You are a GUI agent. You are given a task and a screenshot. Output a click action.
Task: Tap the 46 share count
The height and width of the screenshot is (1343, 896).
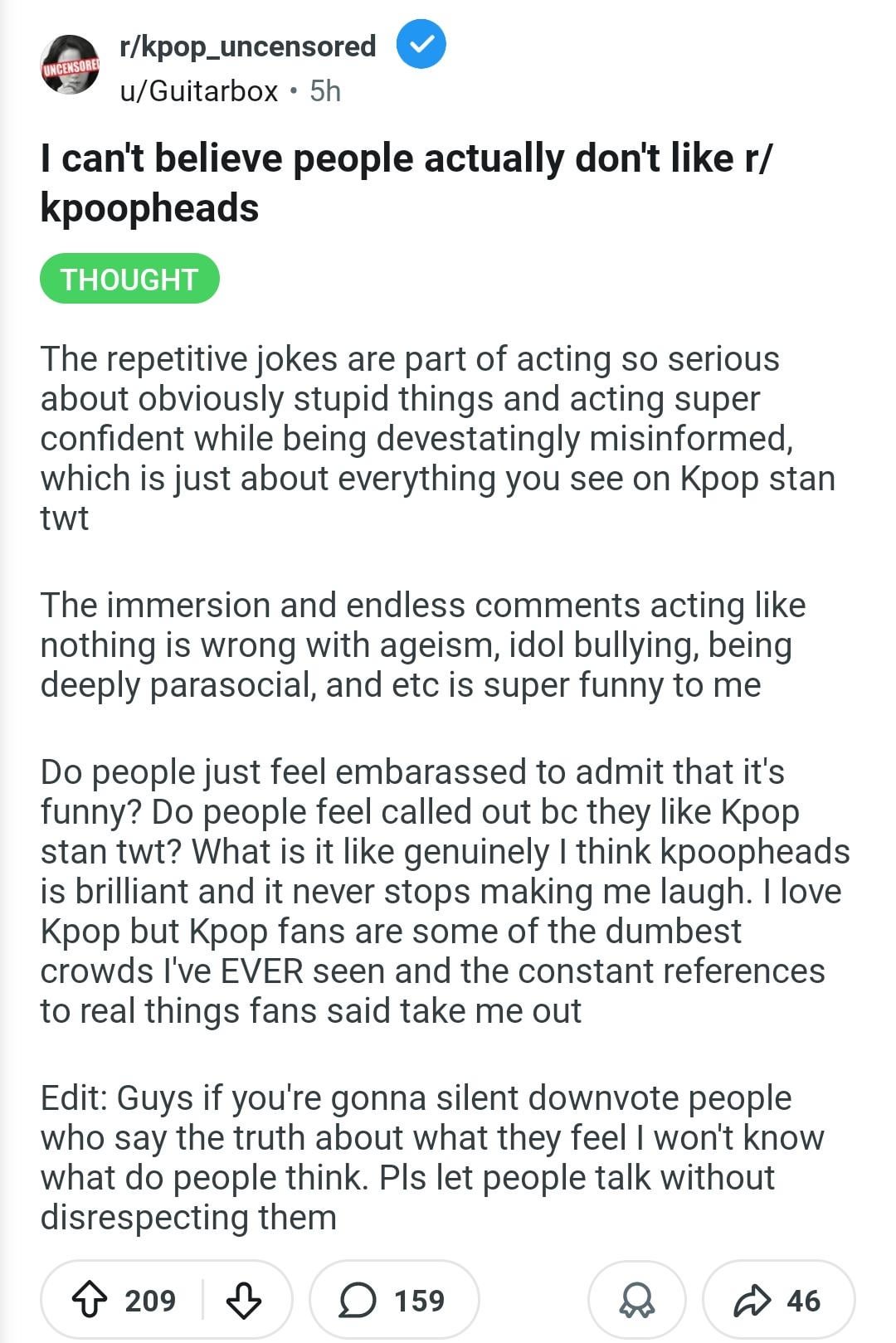coord(803,1300)
